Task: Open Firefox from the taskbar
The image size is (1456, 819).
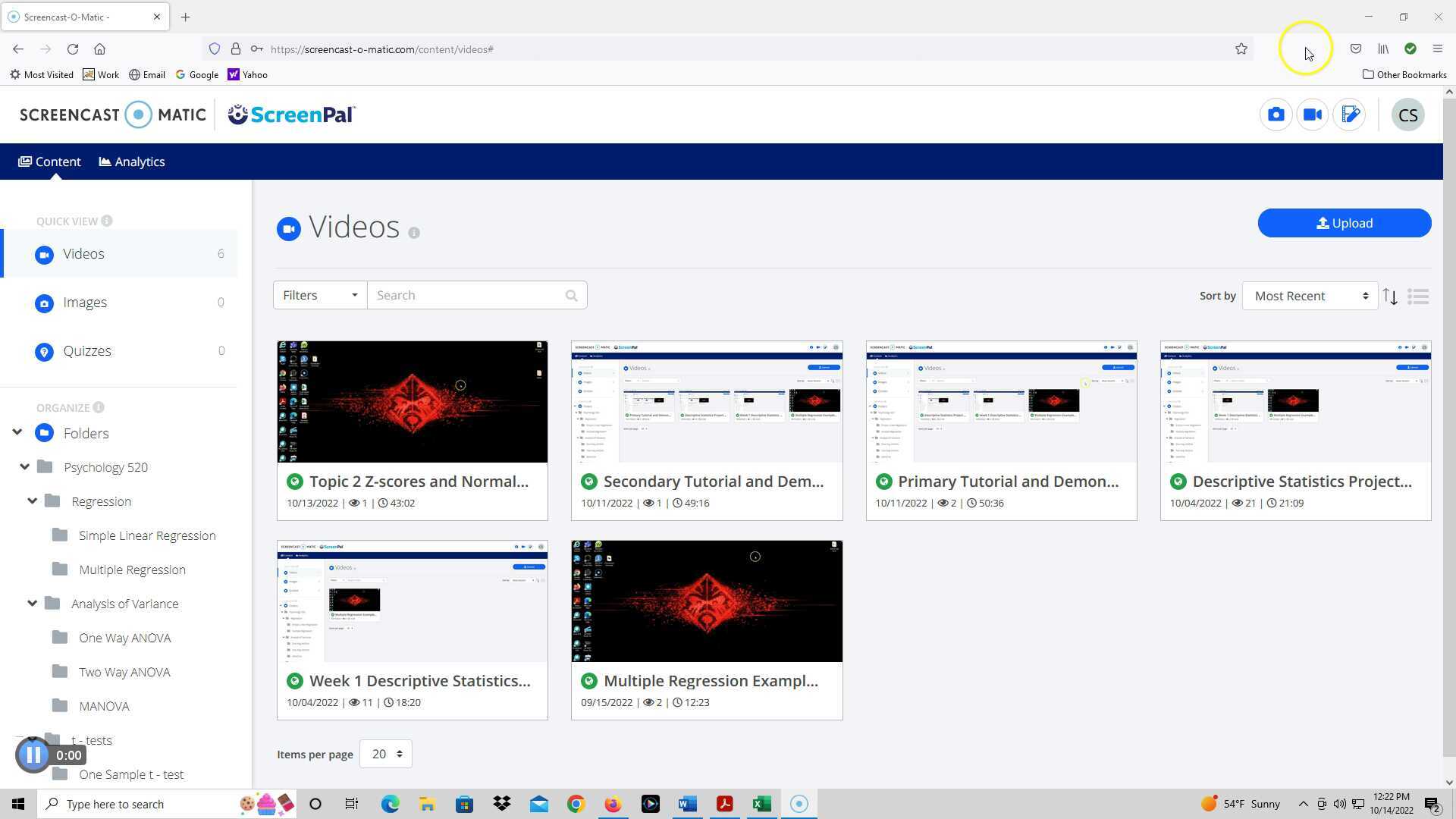Action: coord(613,804)
